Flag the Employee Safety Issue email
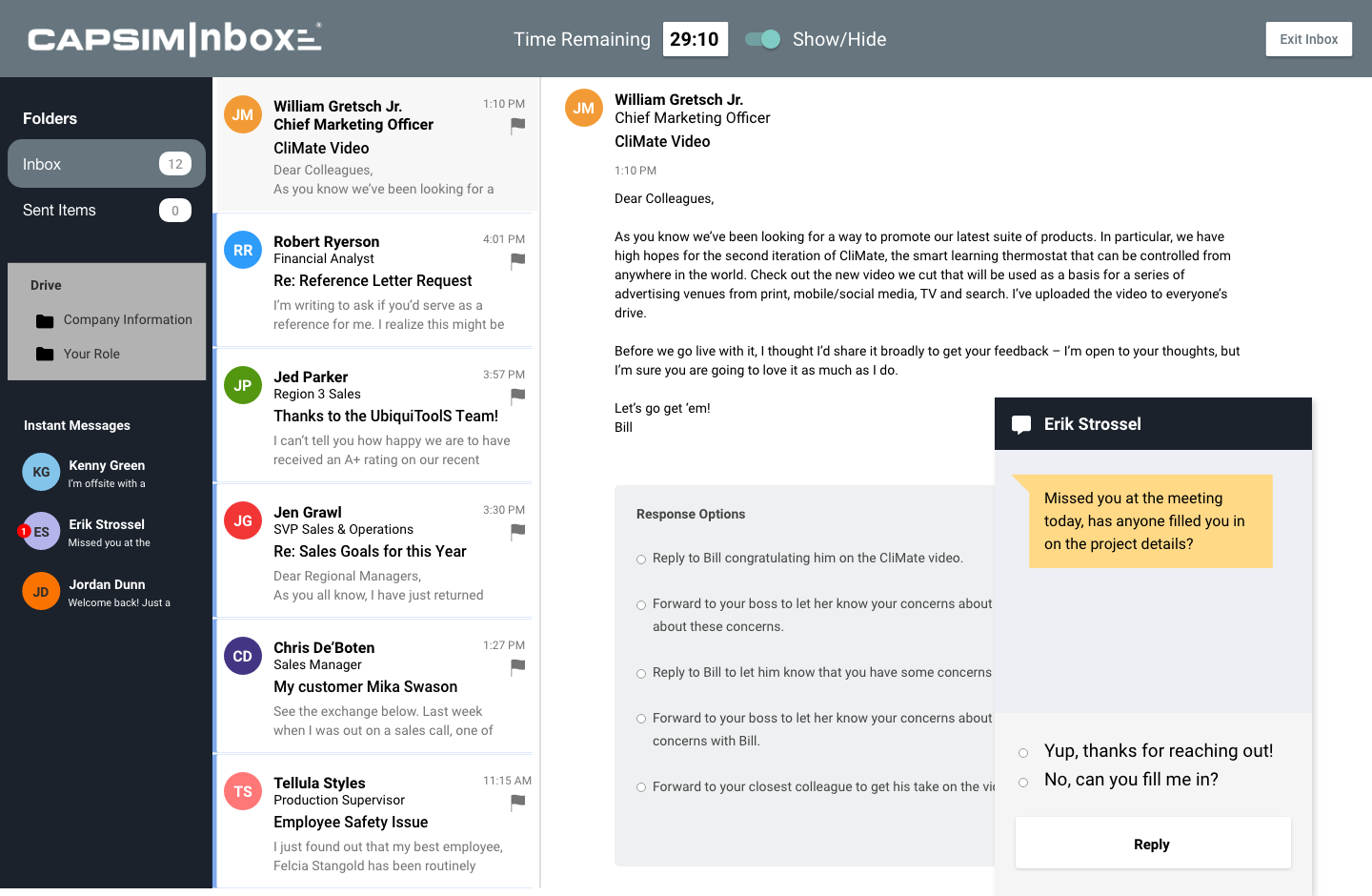The image size is (1372, 896). coord(517,803)
